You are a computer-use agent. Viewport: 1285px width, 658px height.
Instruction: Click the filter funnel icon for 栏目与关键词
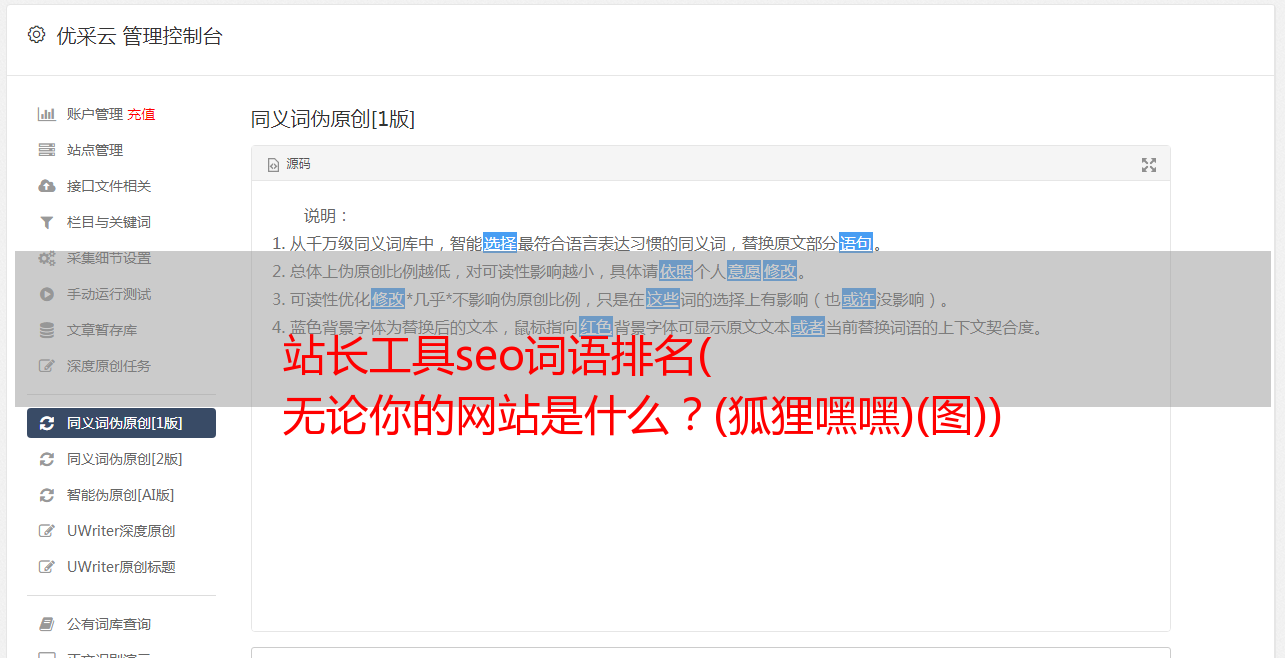pyautogui.click(x=47, y=222)
